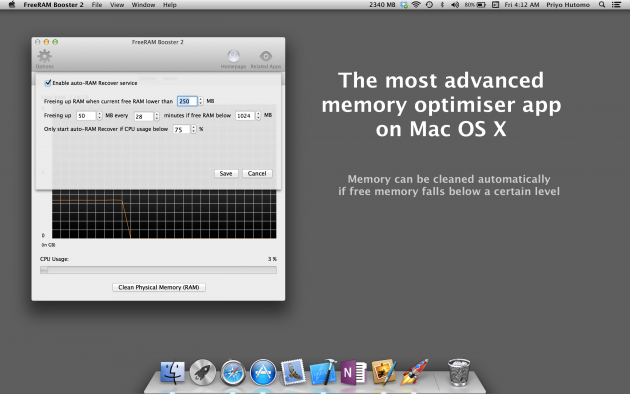The image size is (630, 394).
Task: Click the stepper beside the 75 % field
Action: coord(194,129)
